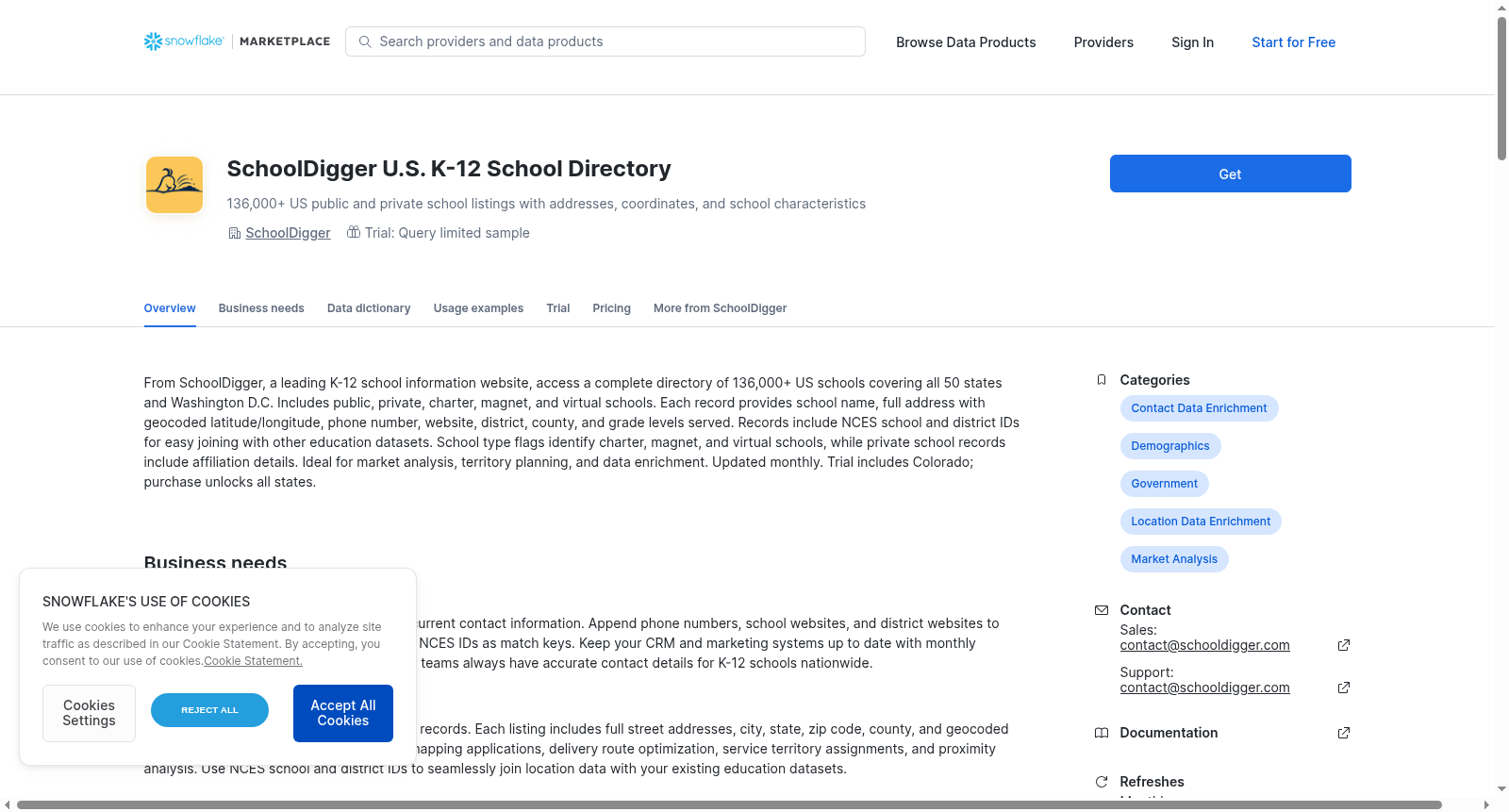The image size is (1509, 812).
Task: Select the Overview tab
Action: coord(170,308)
